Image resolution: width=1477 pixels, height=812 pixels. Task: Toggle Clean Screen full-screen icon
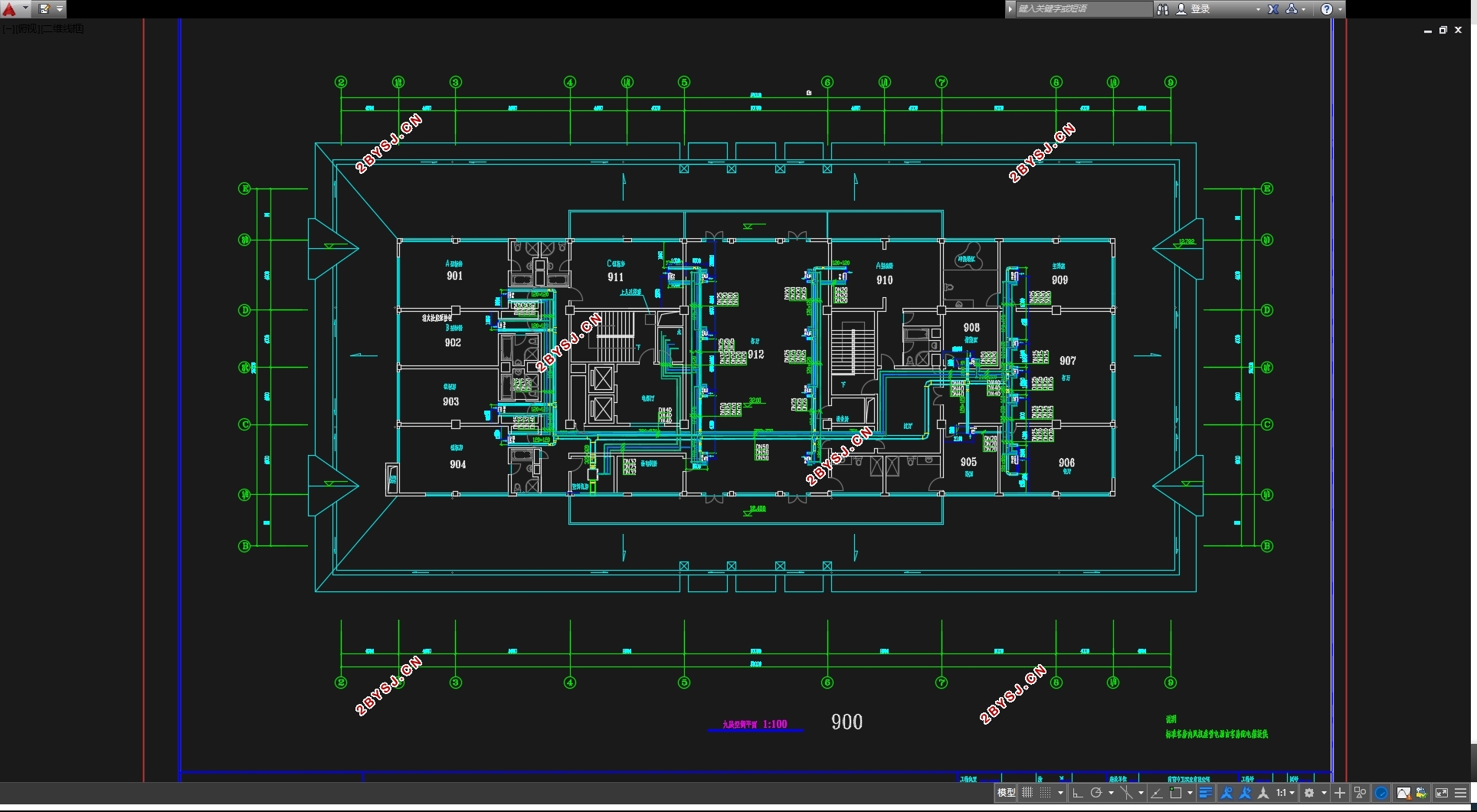coord(1442,793)
